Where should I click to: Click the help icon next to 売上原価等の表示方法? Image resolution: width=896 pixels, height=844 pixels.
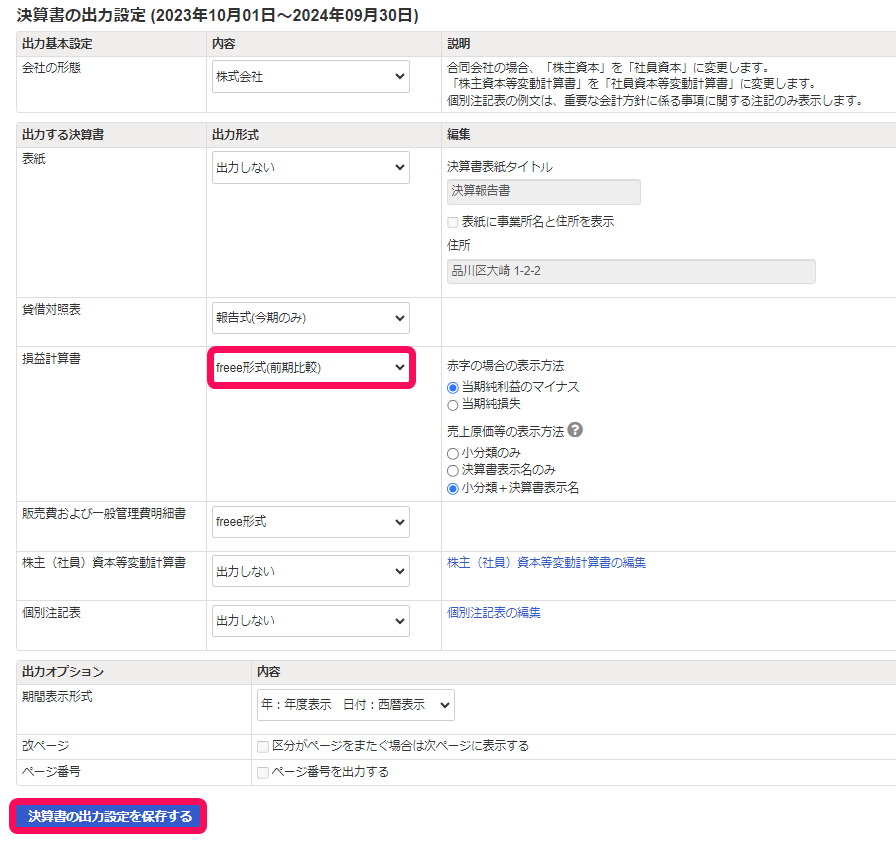(575, 430)
